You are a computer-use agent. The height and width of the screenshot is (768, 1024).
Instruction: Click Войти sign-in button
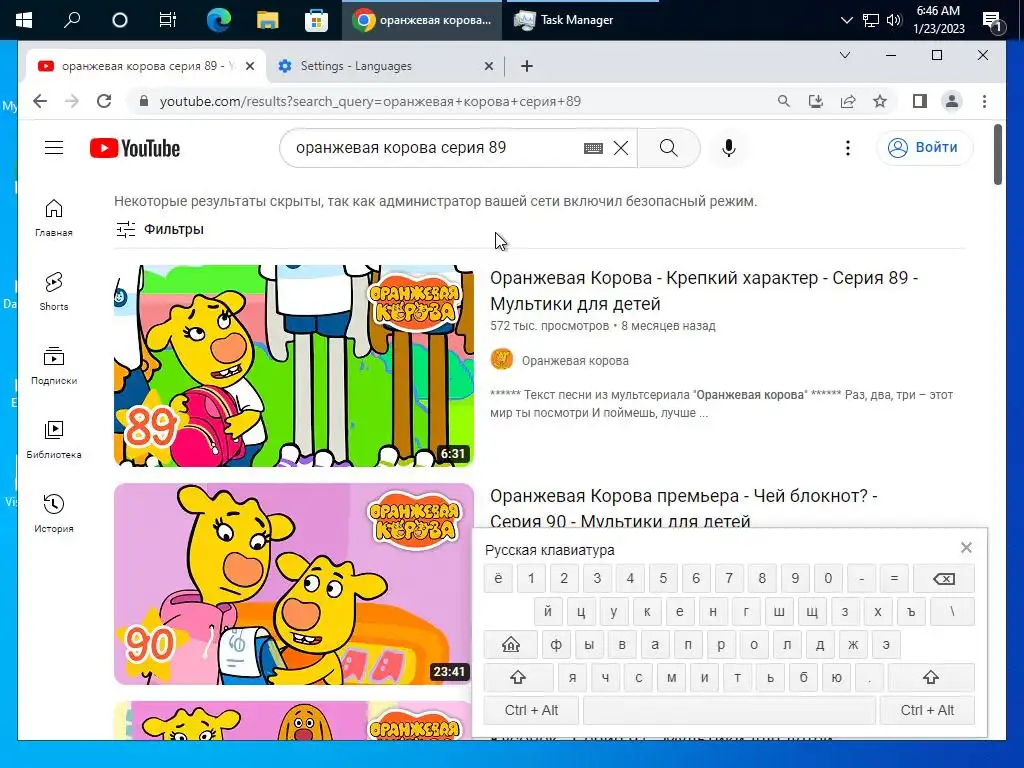(x=924, y=148)
